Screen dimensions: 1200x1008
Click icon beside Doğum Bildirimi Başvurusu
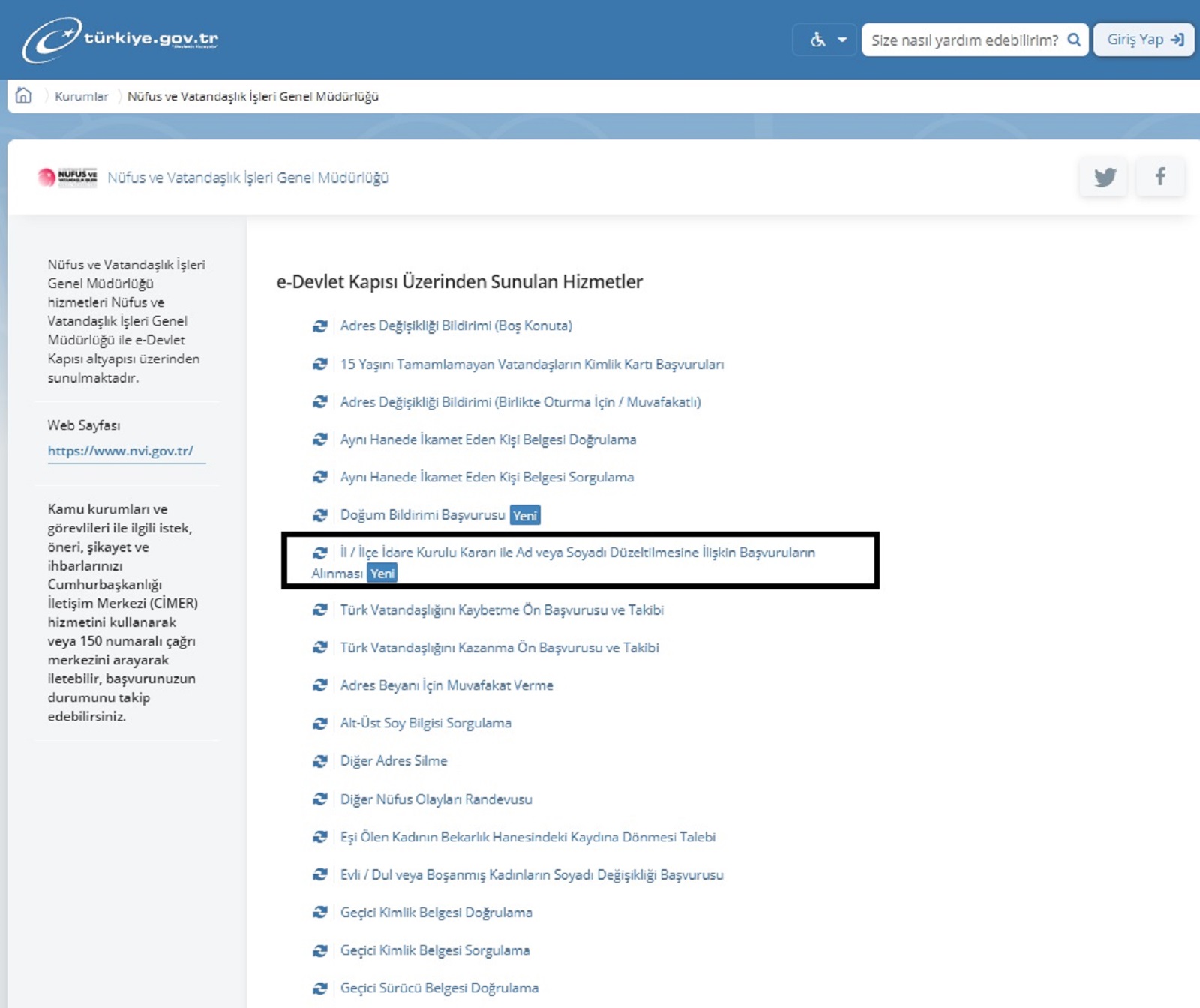(x=320, y=515)
